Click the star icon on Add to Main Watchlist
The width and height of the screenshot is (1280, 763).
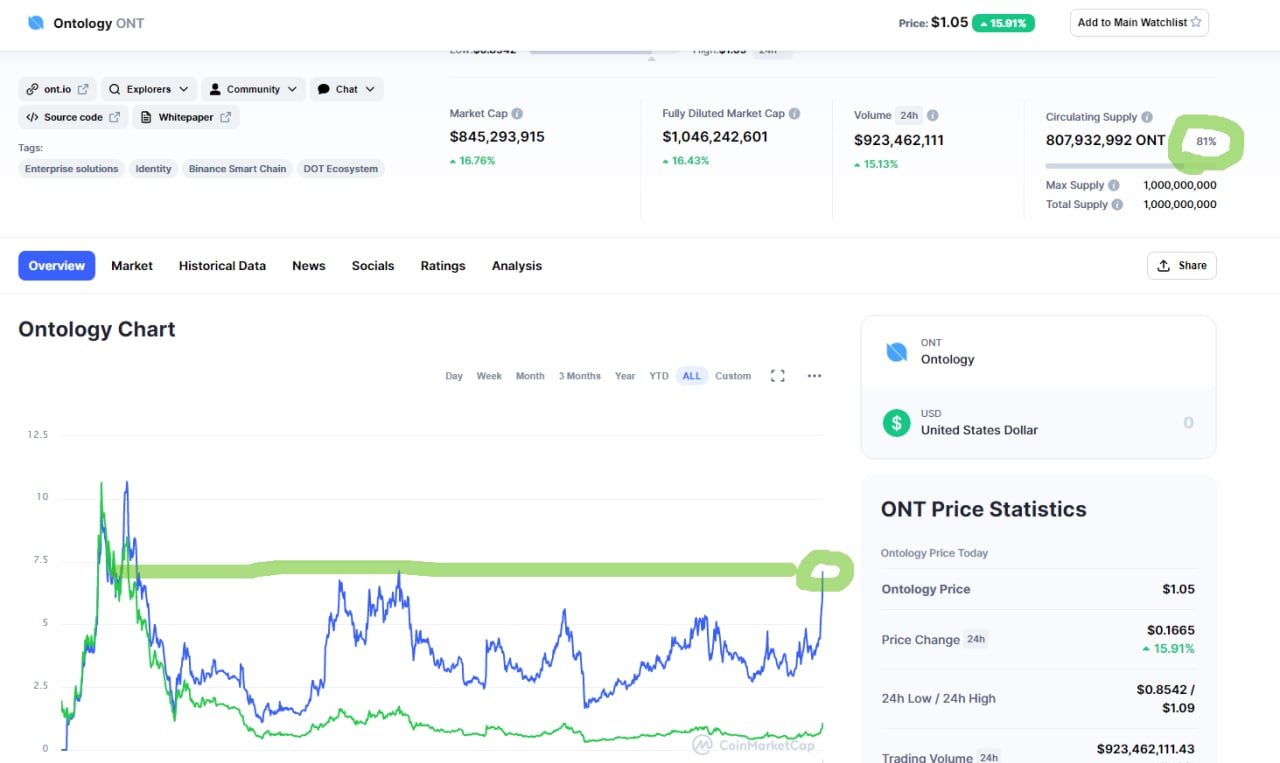coord(1196,22)
